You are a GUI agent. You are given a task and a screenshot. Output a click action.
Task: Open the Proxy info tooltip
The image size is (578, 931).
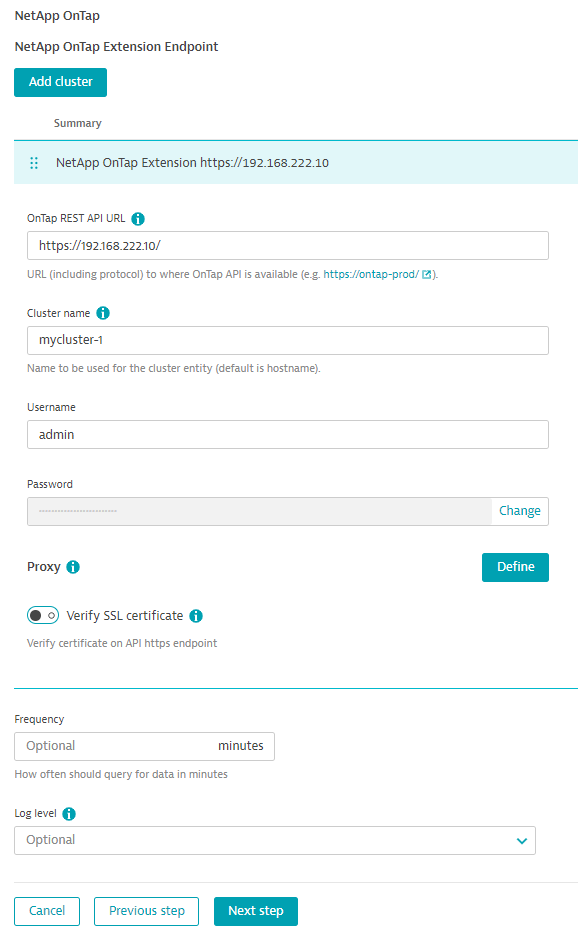point(72,566)
